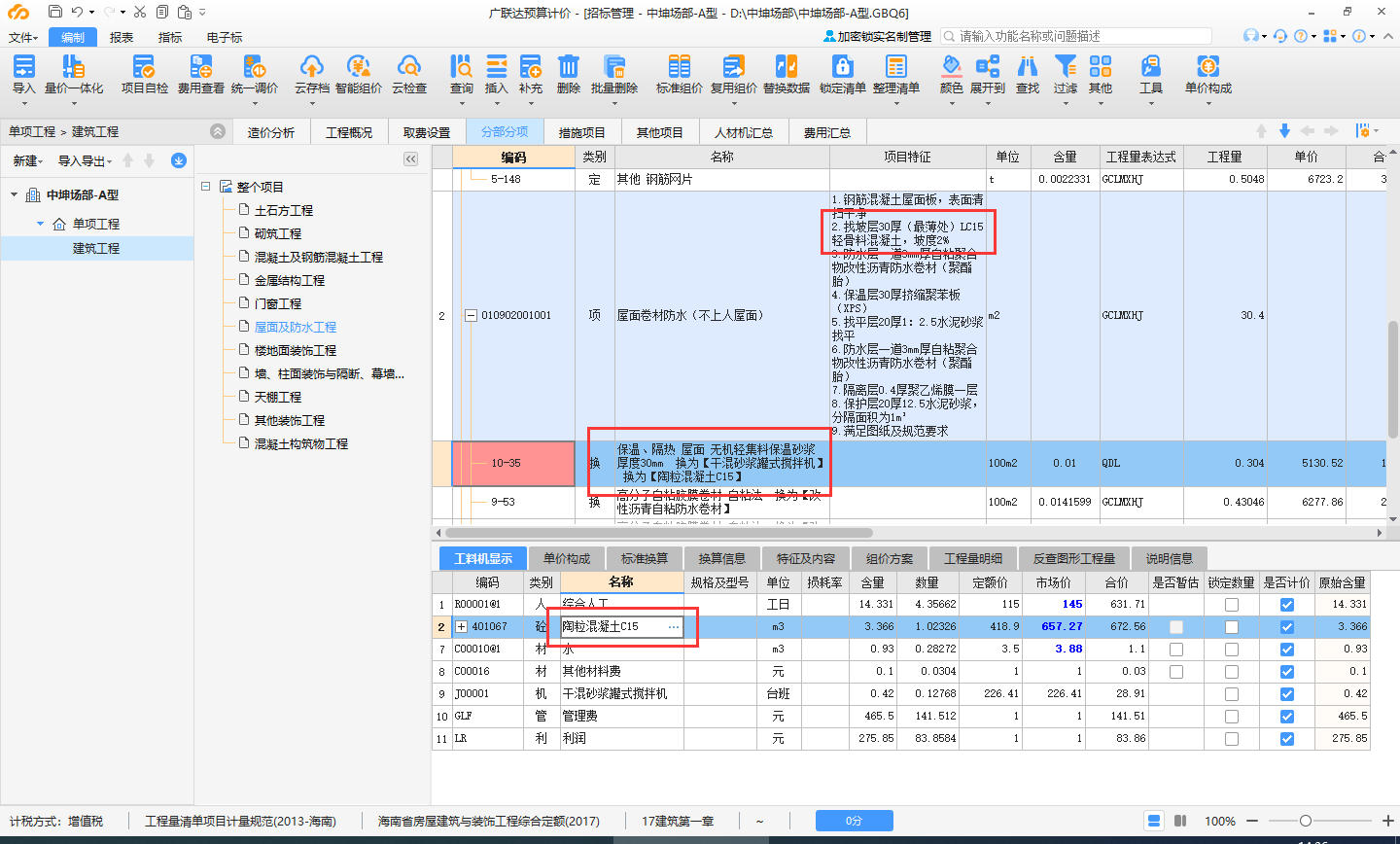1400x844 pixels.
Task: Collapse the 中坤场部-A型 project node
Action: (14, 195)
